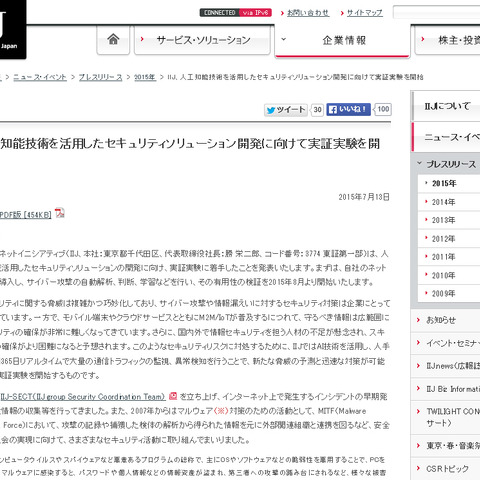This screenshot has height=480, width=480.
Task: Open the PDF file icon
Action: (x=60, y=213)
